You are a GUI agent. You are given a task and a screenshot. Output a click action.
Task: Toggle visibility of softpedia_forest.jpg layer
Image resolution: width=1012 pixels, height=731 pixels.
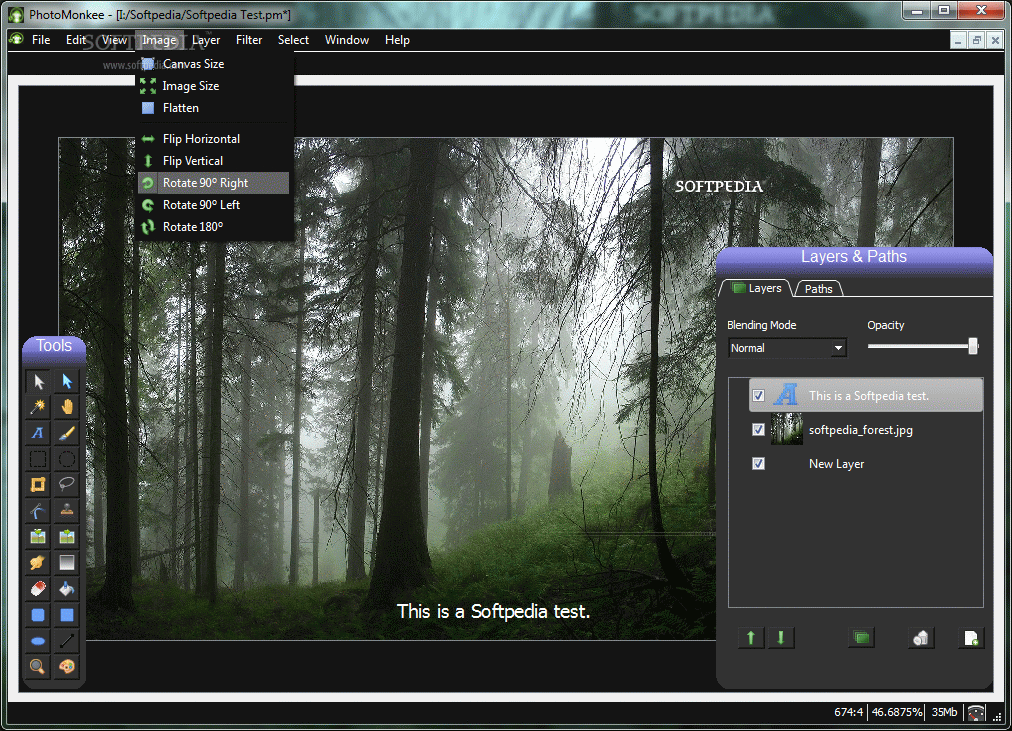758,430
